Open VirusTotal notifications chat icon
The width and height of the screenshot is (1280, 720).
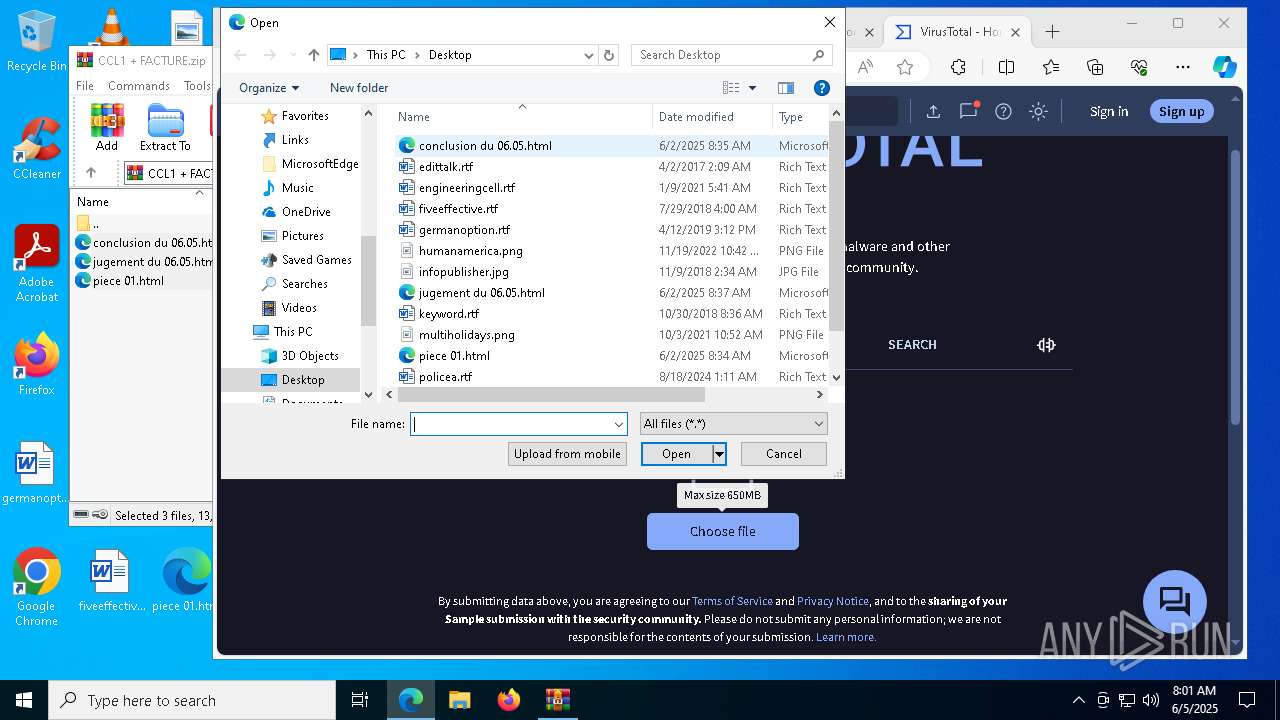tap(968, 111)
